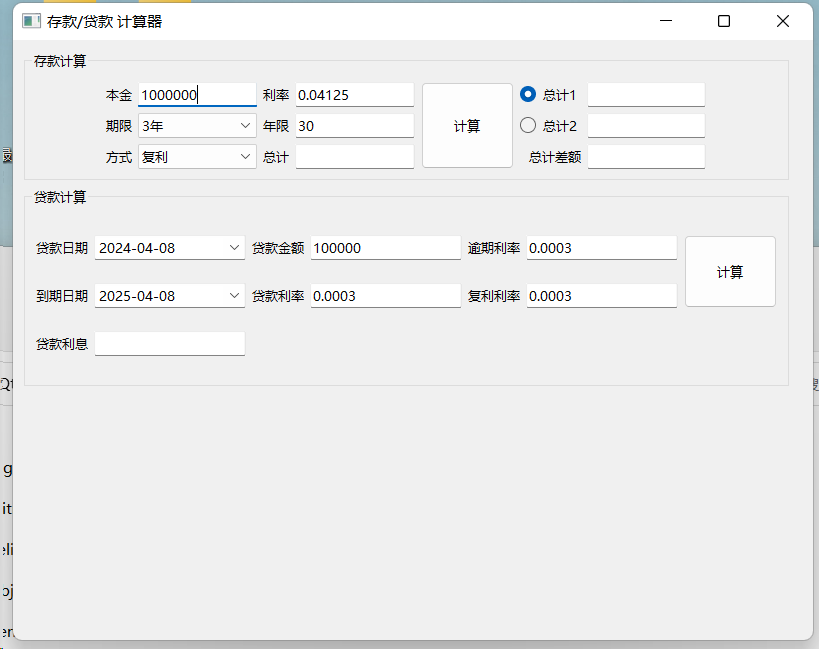Click the 贷款利息 result field
This screenshot has height=649, width=819.
pos(170,344)
